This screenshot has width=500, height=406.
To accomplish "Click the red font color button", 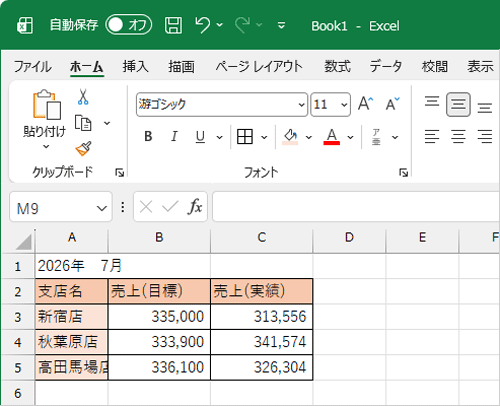I will (331, 137).
